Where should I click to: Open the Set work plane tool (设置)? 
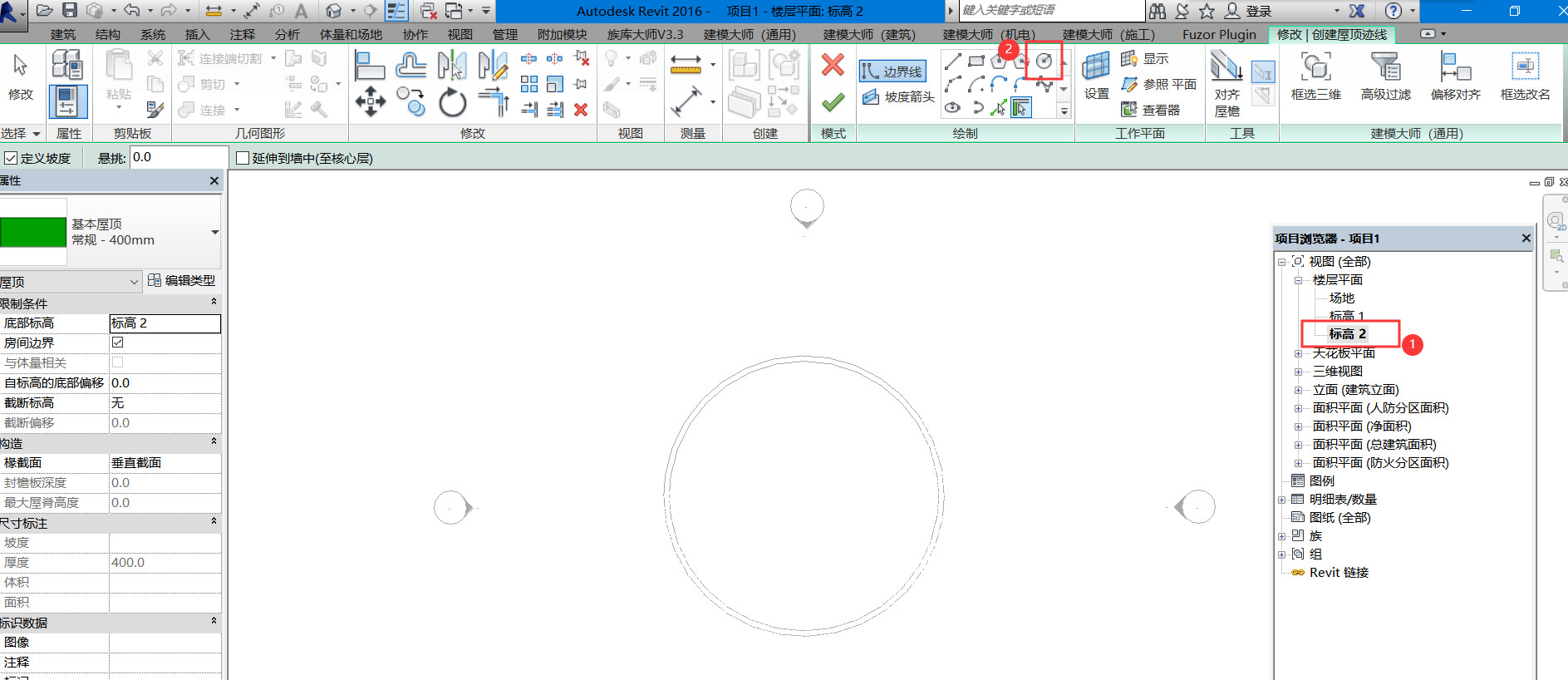point(1096,75)
